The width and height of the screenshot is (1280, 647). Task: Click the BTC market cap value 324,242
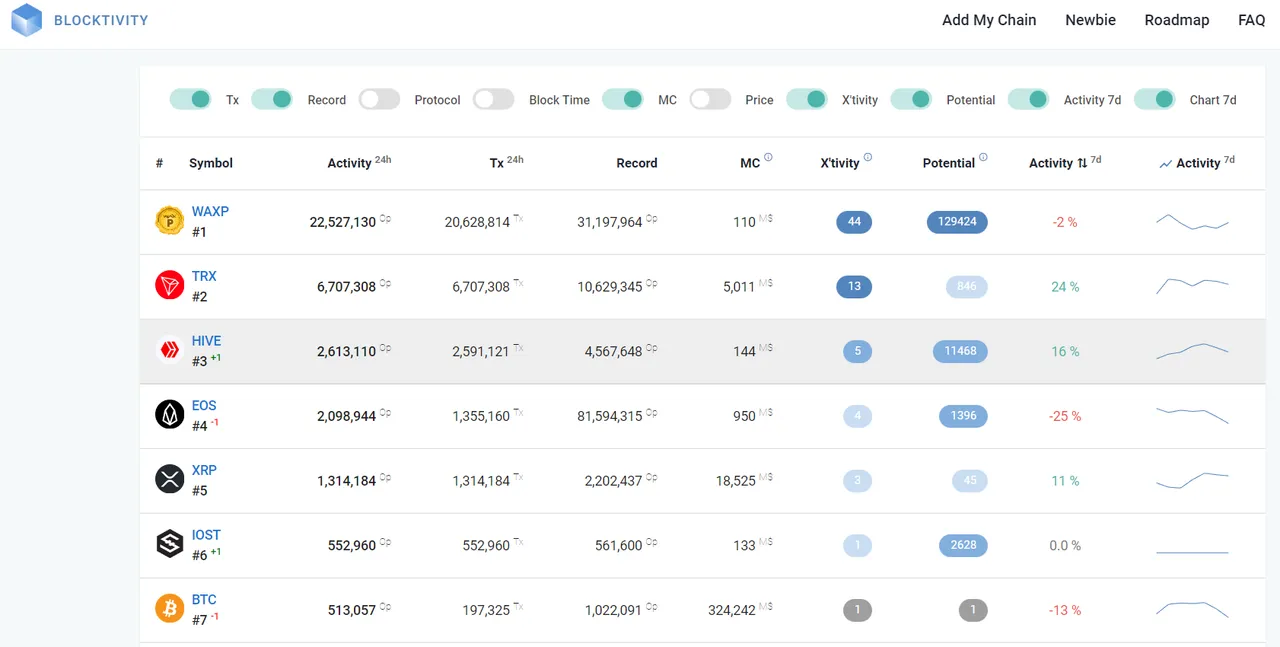coord(731,610)
